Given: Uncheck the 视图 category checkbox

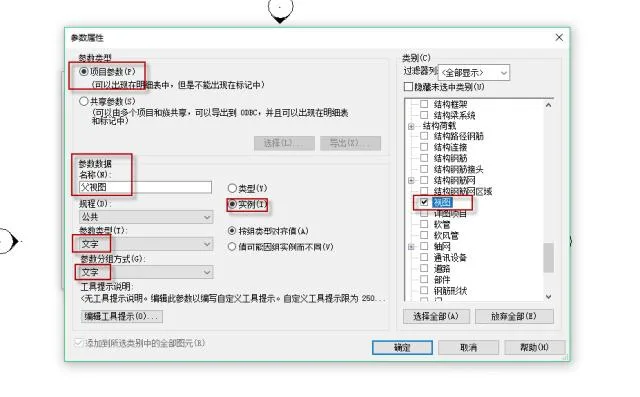Looking at the screenshot, I should pyautogui.click(x=424, y=202).
